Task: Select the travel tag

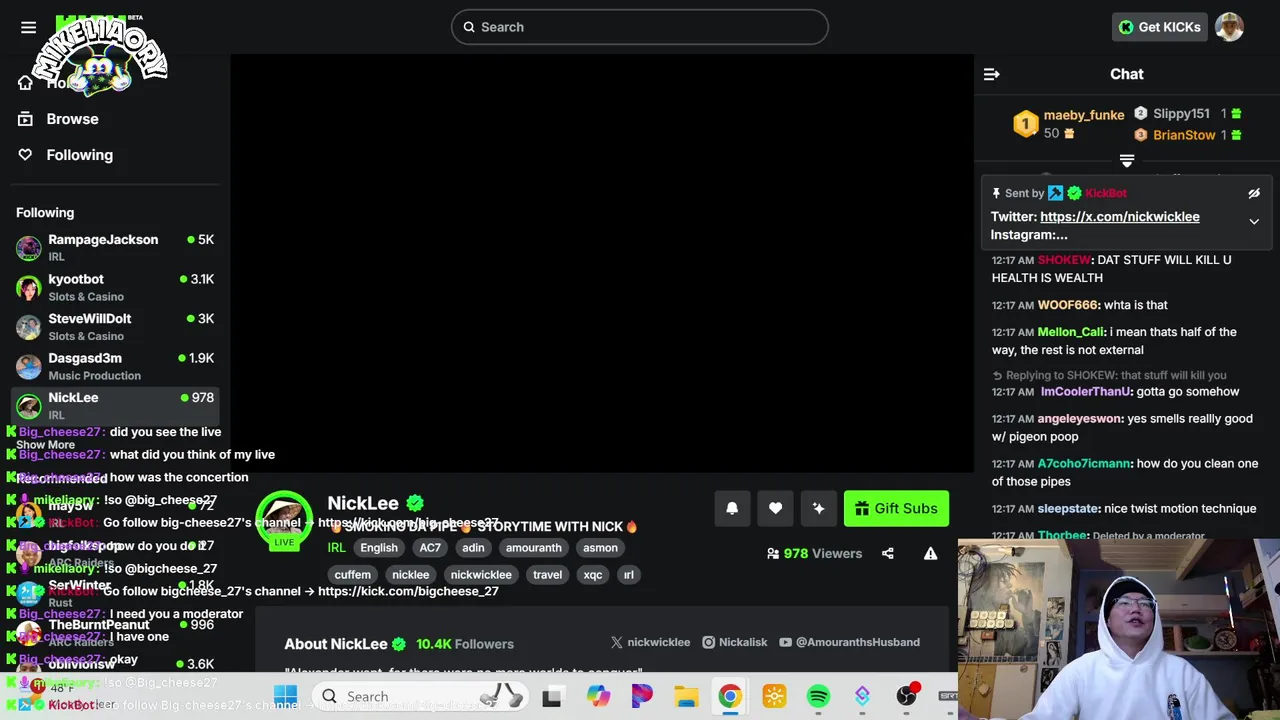Action: pos(547,574)
